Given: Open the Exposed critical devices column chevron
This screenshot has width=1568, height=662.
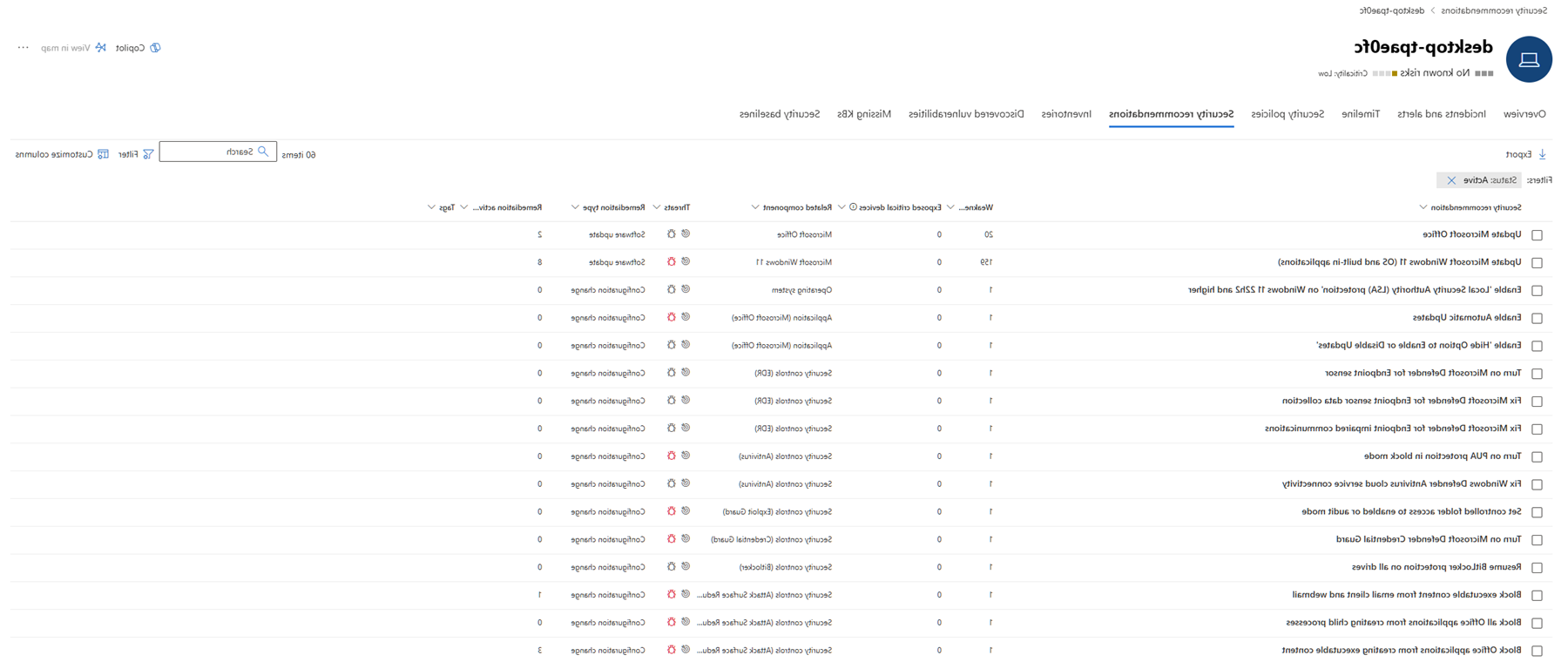Looking at the screenshot, I should tap(841, 207).
